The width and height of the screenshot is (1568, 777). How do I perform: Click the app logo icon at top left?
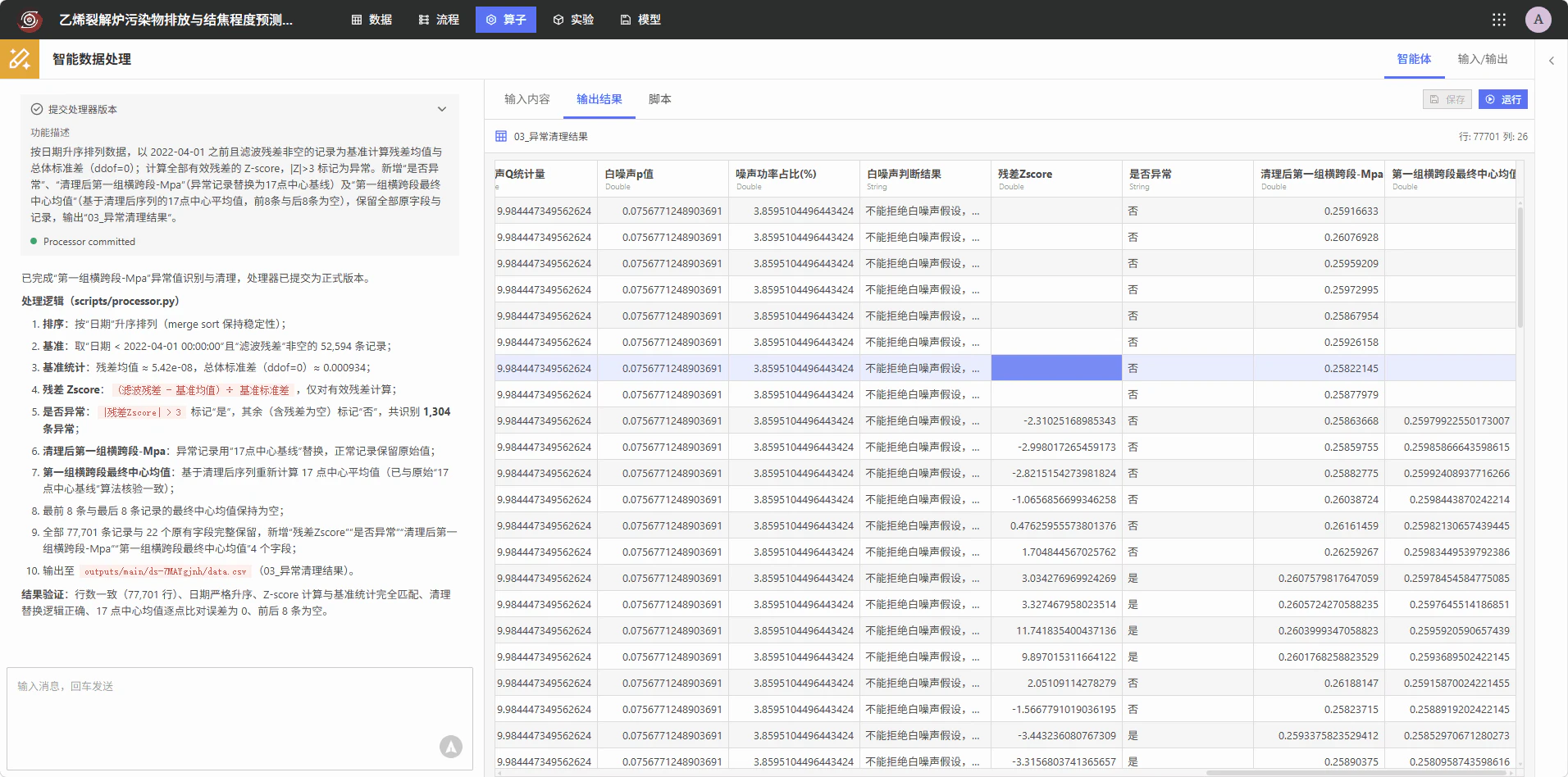click(x=30, y=20)
